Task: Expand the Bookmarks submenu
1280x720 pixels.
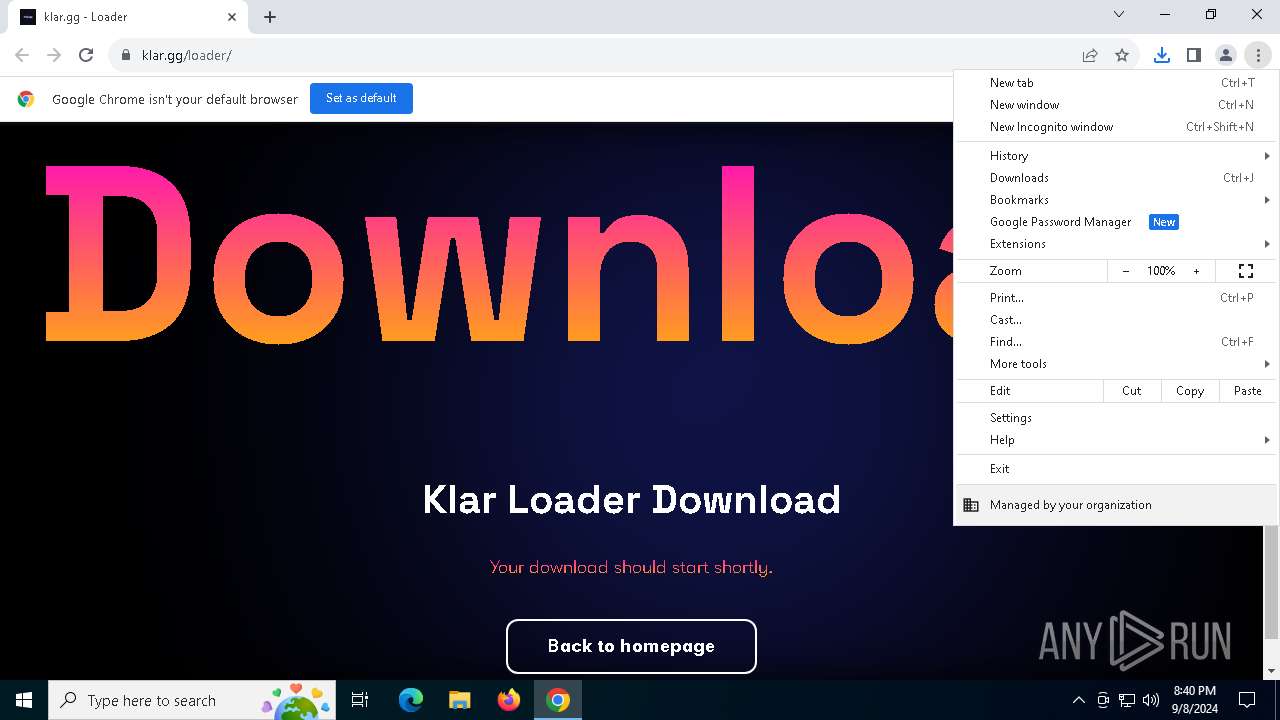Action: point(1115,200)
